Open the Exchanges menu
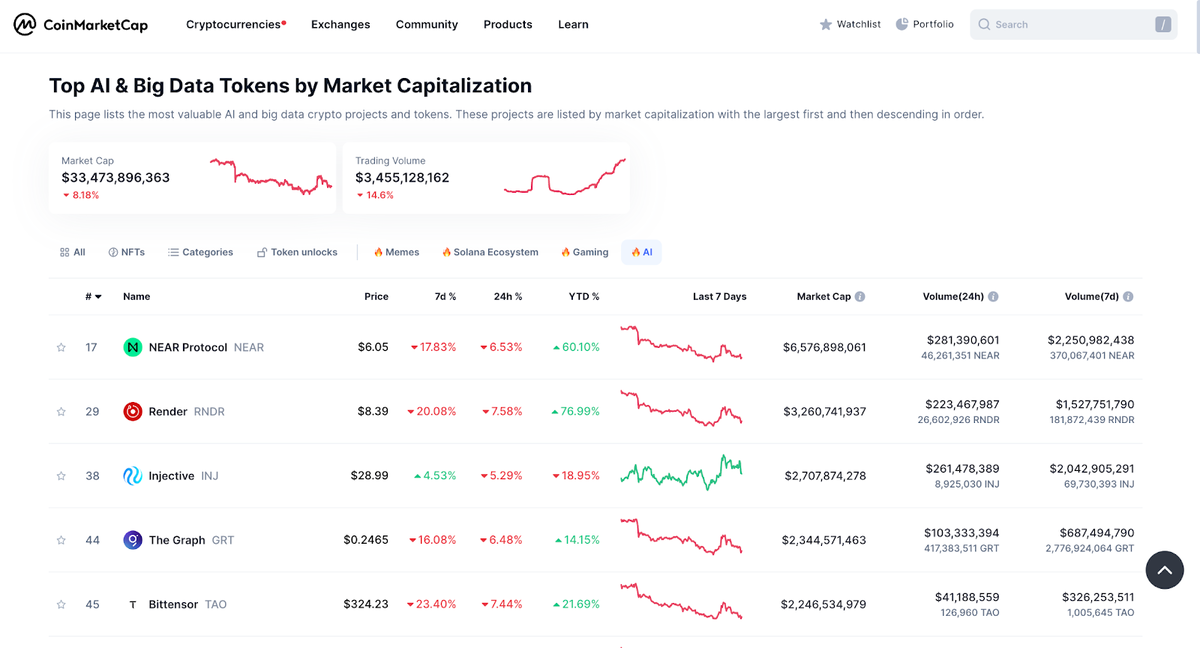The width and height of the screenshot is (1200, 648). pyautogui.click(x=340, y=24)
